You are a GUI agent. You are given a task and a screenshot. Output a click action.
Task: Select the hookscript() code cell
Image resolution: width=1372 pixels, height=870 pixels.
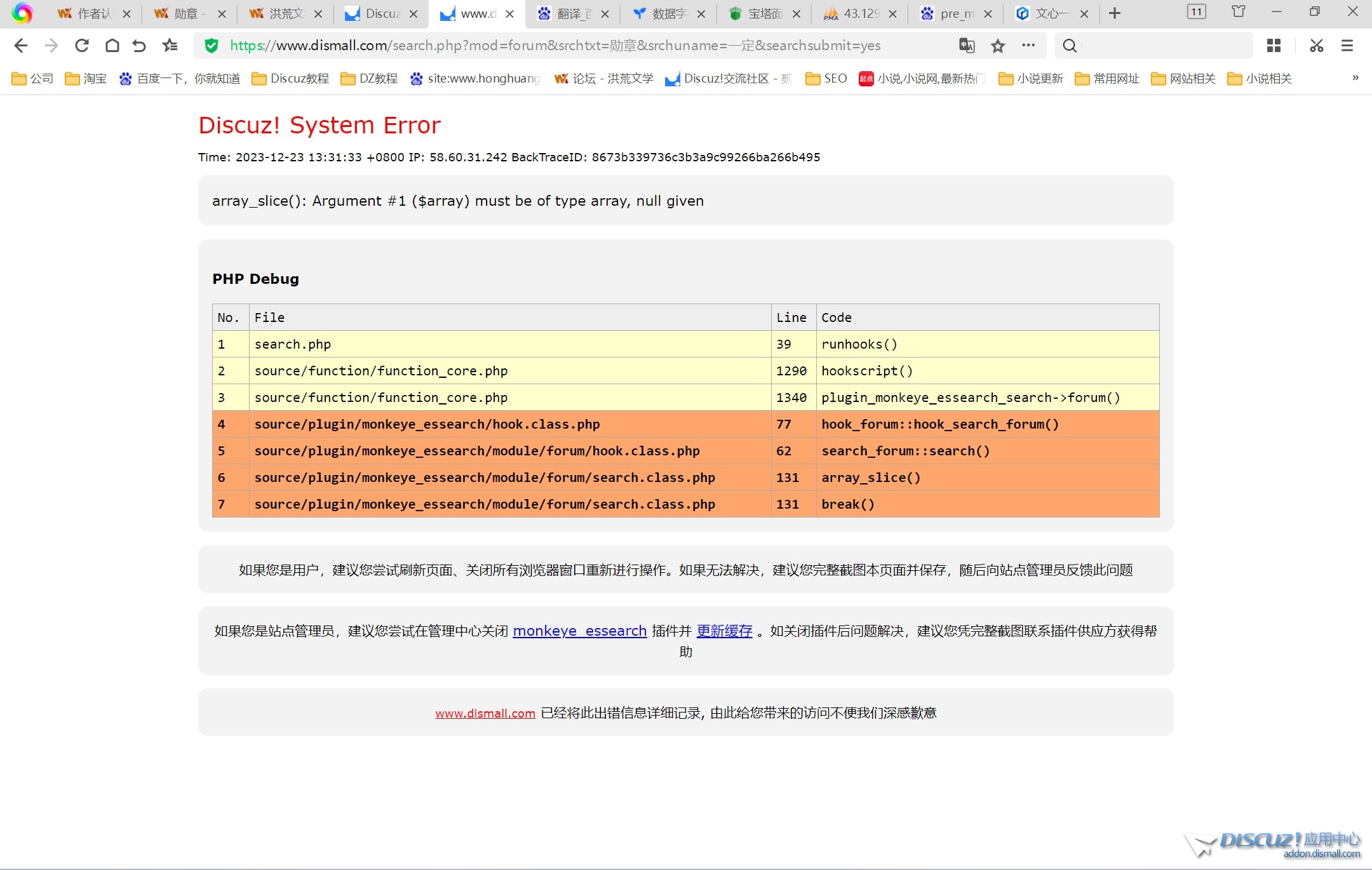(987, 371)
